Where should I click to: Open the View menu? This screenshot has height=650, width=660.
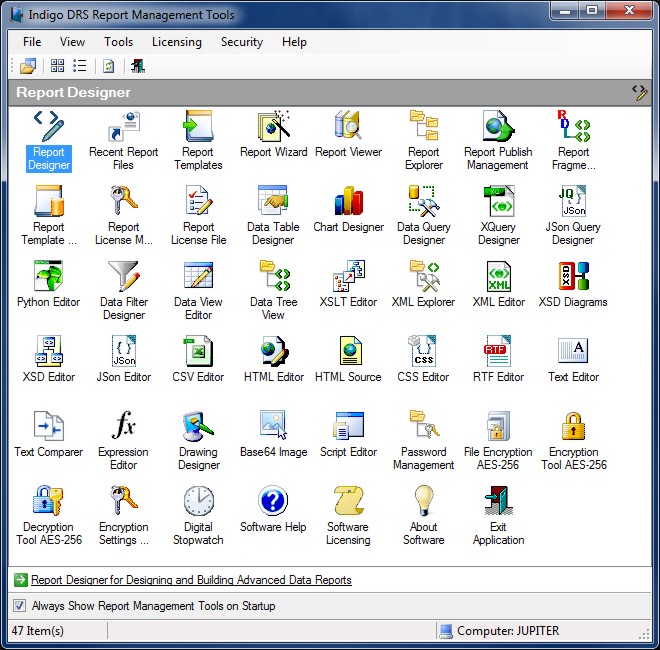(72, 42)
